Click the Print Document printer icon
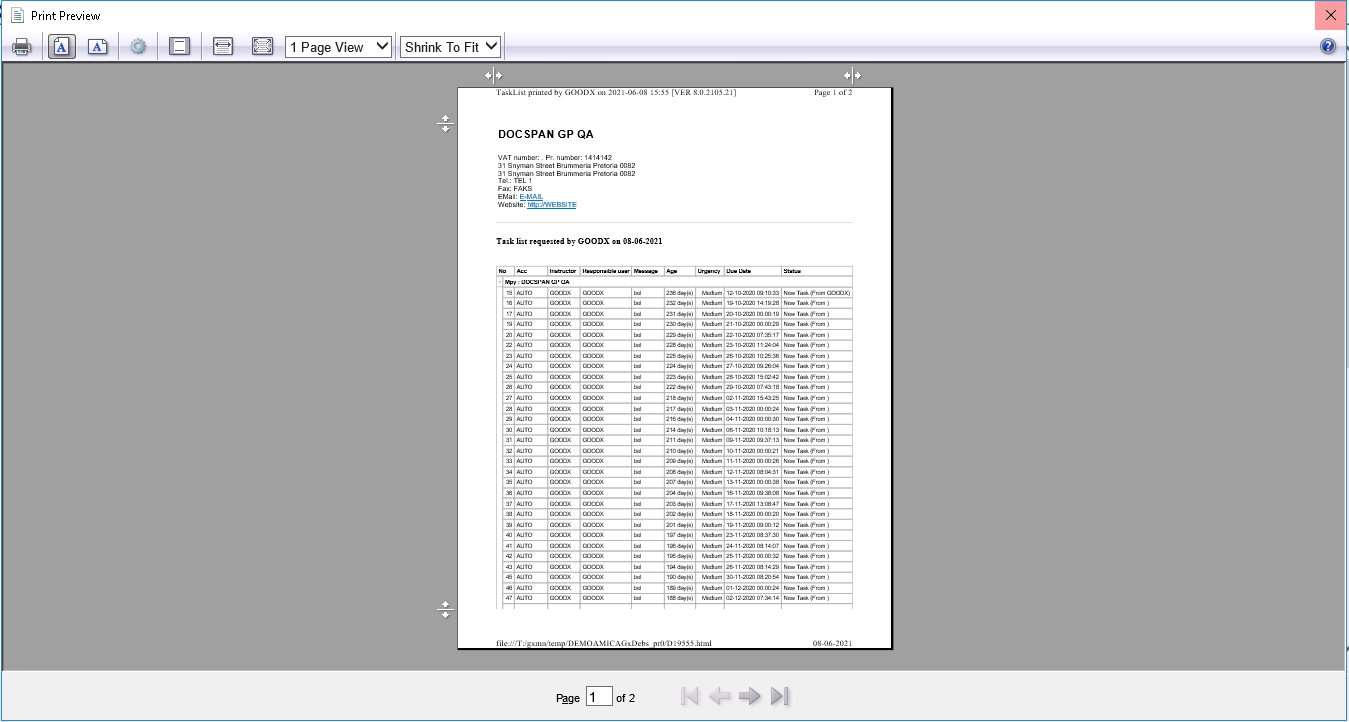 (x=22, y=47)
